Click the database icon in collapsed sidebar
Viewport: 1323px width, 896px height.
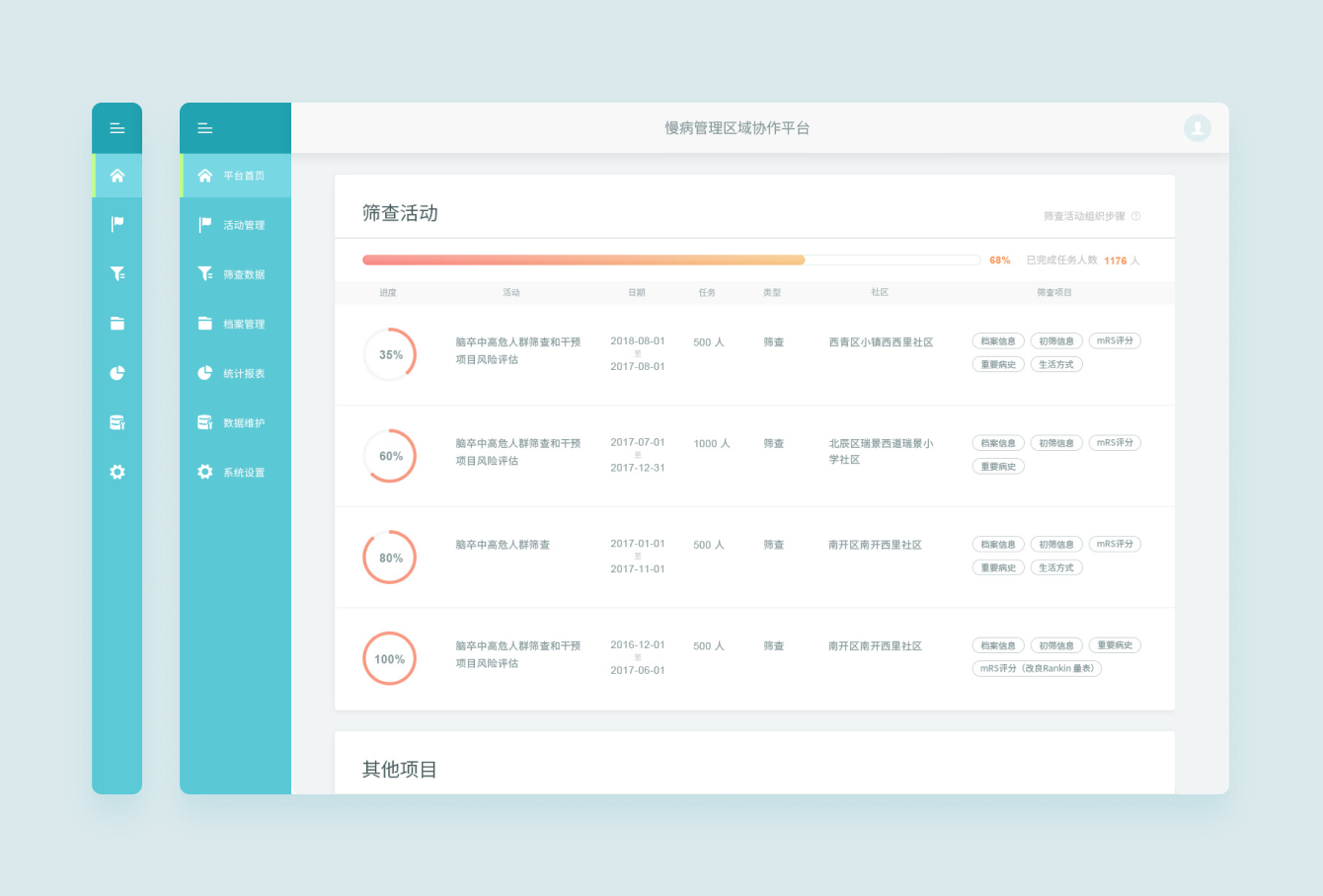tap(117, 422)
